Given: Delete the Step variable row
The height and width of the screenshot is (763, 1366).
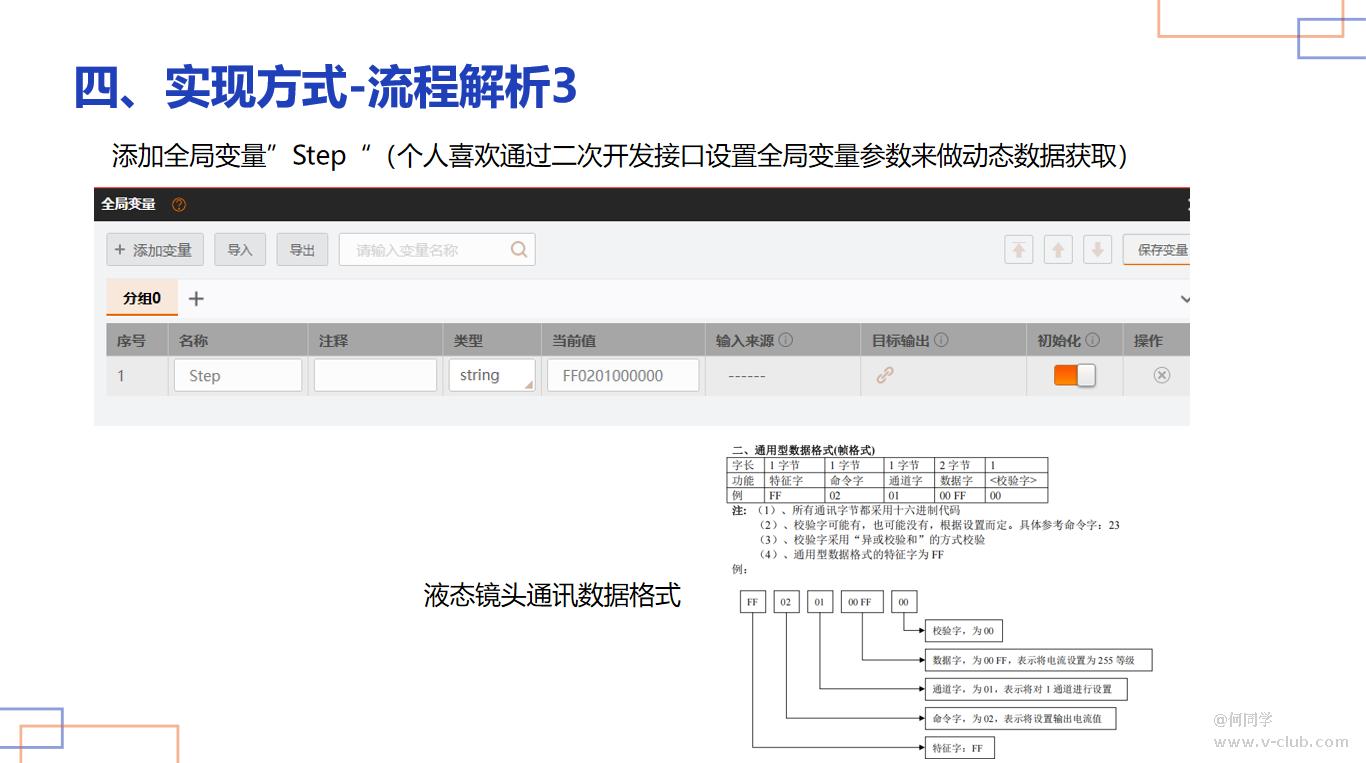Looking at the screenshot, I should pyautogui.click(x=1161, y=375).
